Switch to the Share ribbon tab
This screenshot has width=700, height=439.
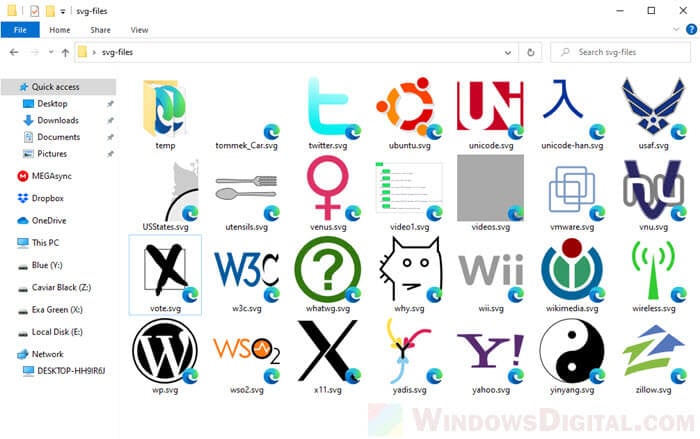[100, 30]
